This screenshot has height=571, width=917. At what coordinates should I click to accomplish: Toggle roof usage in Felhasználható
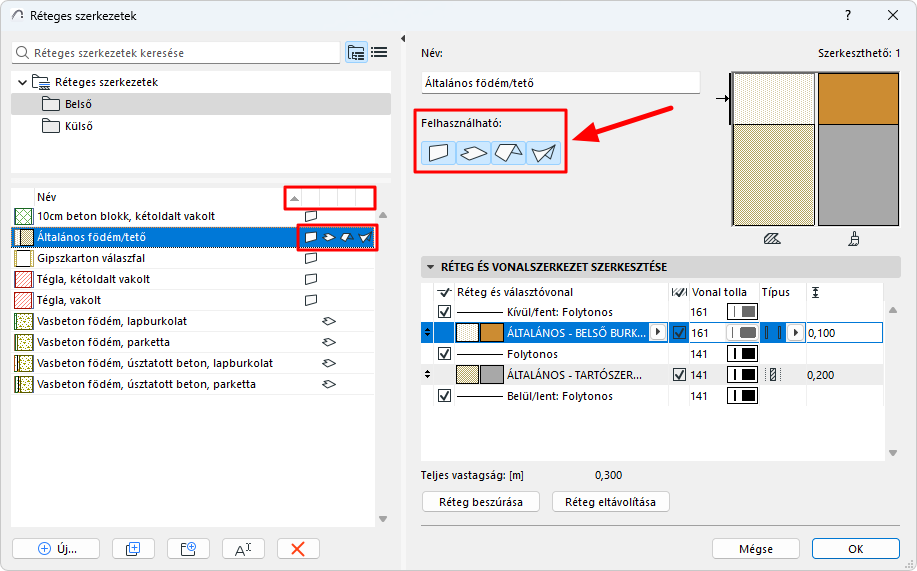coord(508,153)
